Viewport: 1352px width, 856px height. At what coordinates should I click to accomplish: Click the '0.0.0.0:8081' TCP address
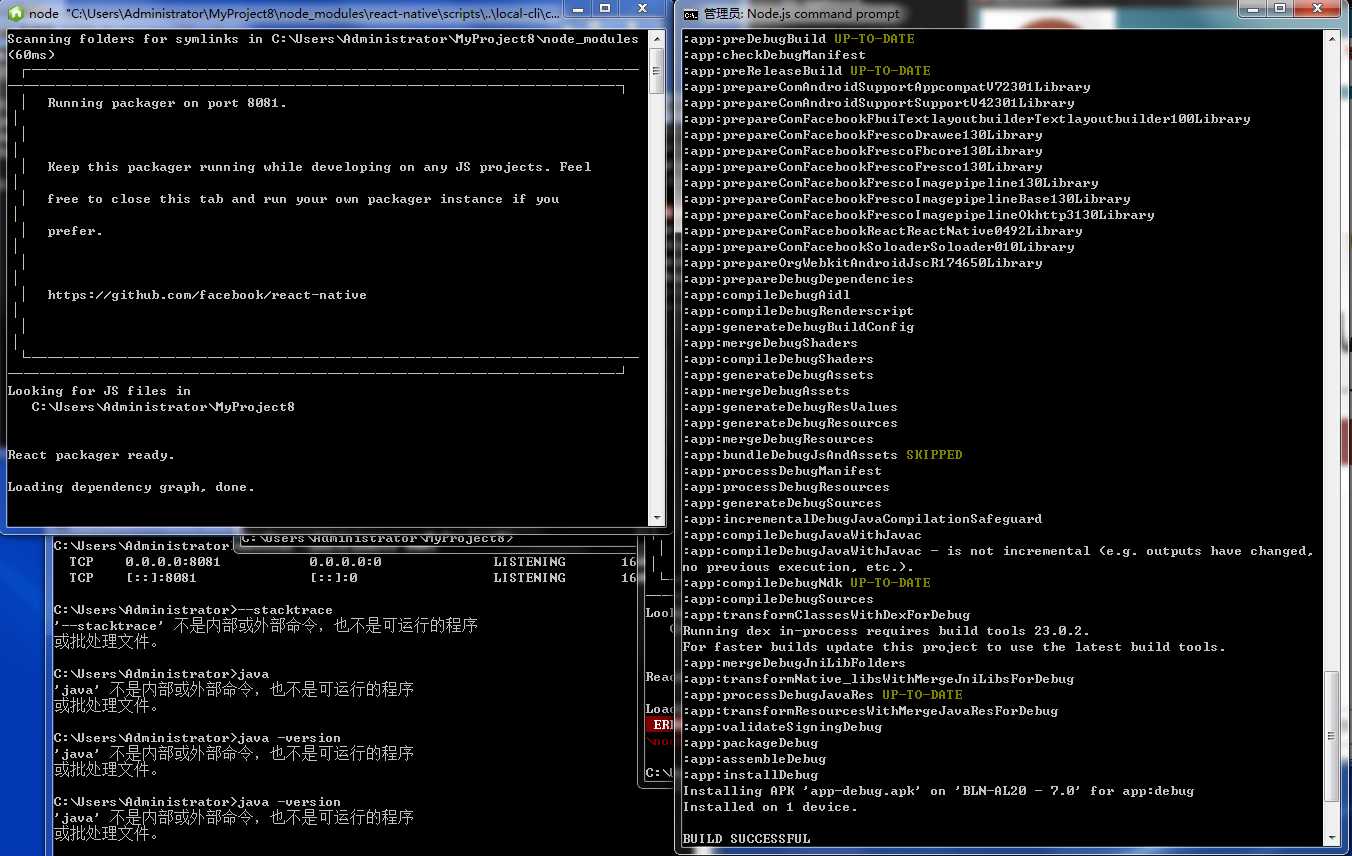(x=173, y=562)
